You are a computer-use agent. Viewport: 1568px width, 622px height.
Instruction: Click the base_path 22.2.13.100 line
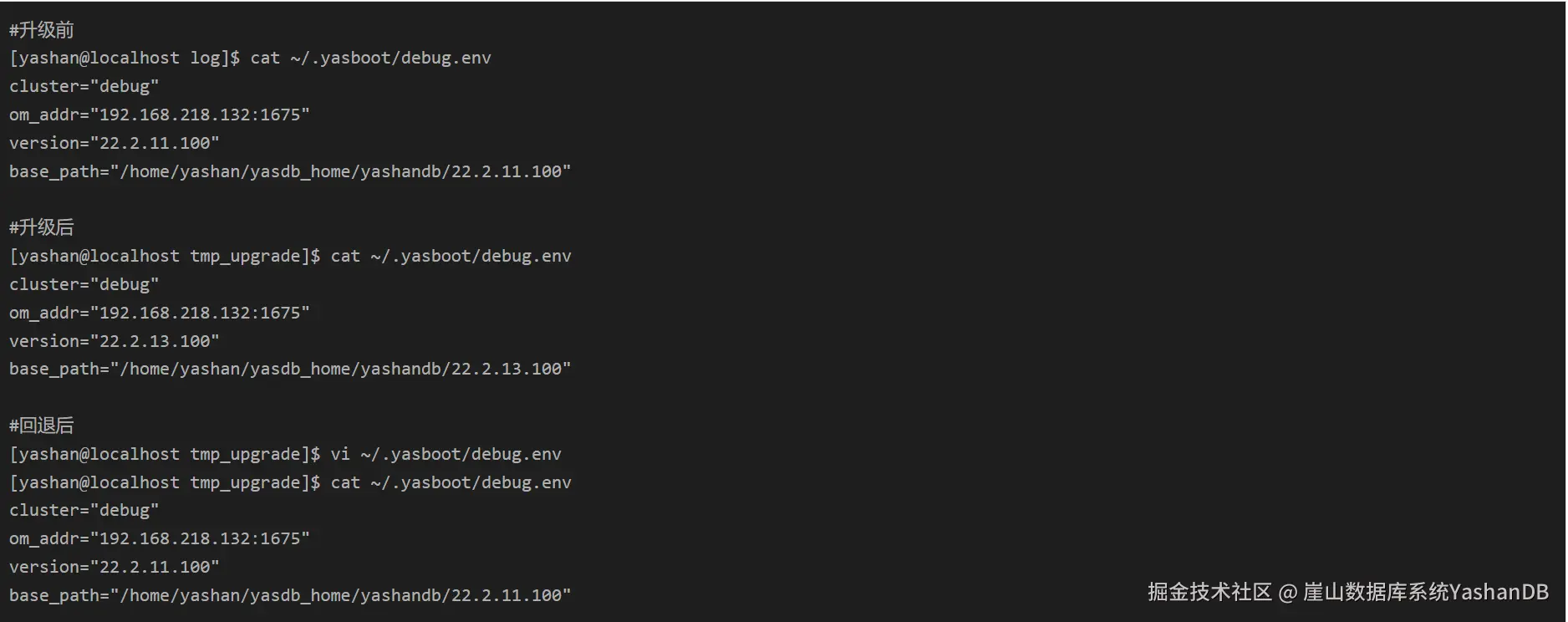point(290,370)
